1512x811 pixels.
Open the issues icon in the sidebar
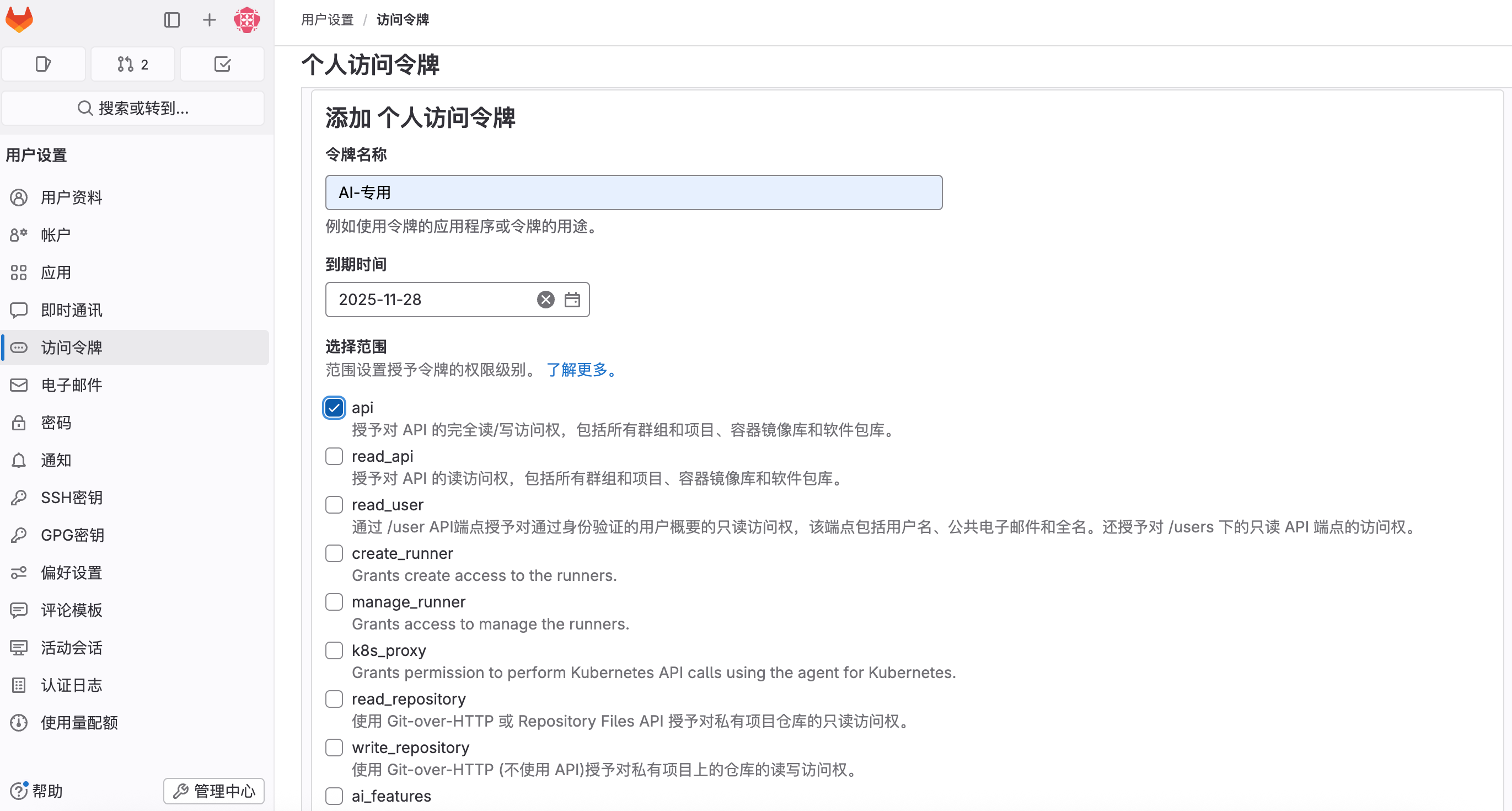[44, 64]
